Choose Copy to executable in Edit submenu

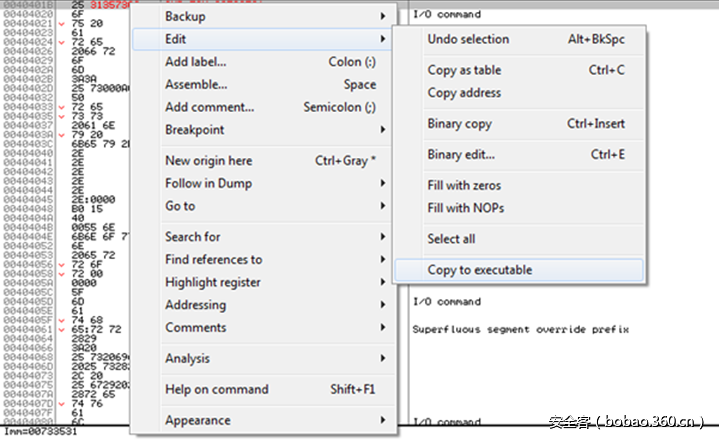click(480, 270)
